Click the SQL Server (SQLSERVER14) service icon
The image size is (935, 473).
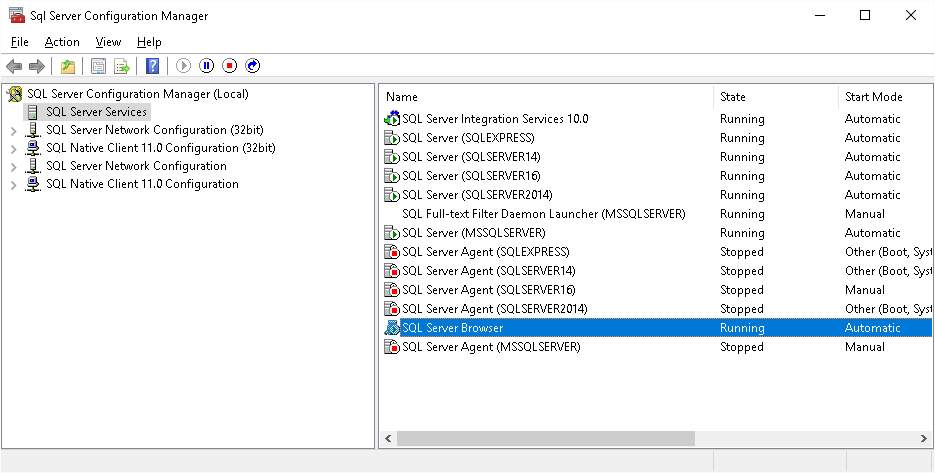[x=392, y=157]
